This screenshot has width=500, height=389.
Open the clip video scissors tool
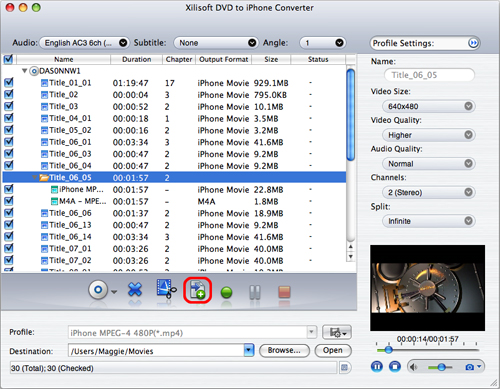point(166,289)
